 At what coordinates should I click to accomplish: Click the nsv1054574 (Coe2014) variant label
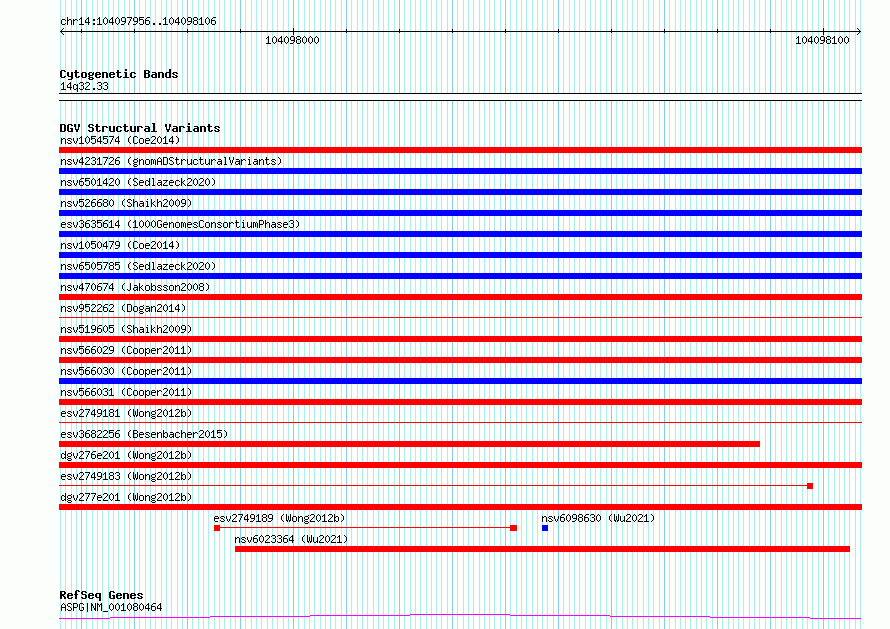tap(120, 140)
